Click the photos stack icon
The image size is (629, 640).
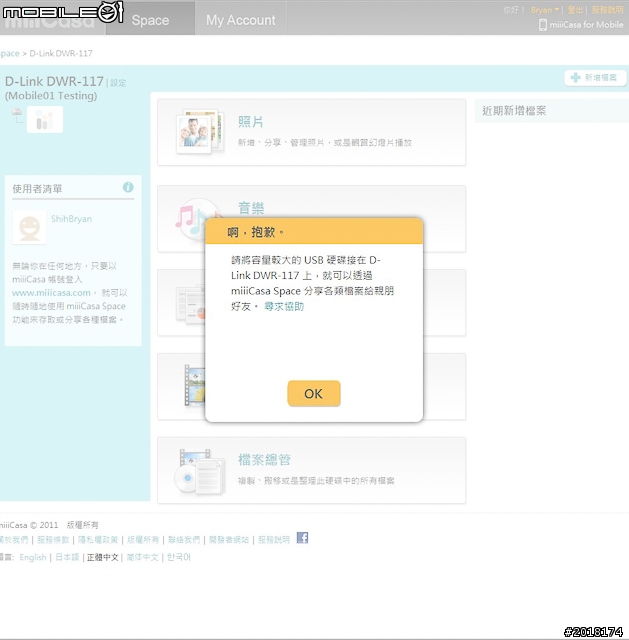pos(200,131)
